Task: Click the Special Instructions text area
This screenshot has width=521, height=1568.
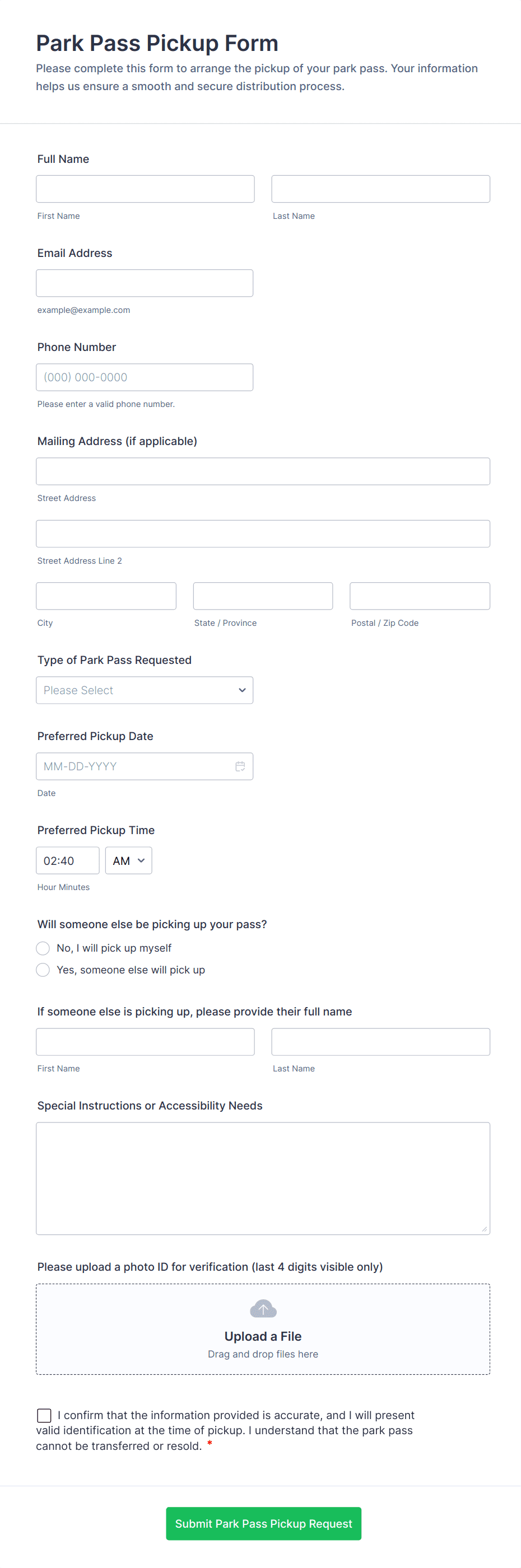Action: (x=263, y=1178)
